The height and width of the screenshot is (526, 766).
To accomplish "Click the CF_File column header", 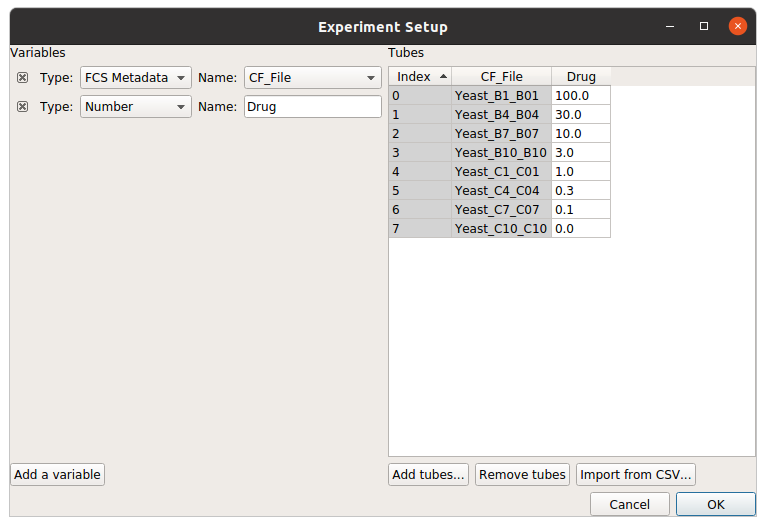I will [502, 77].
